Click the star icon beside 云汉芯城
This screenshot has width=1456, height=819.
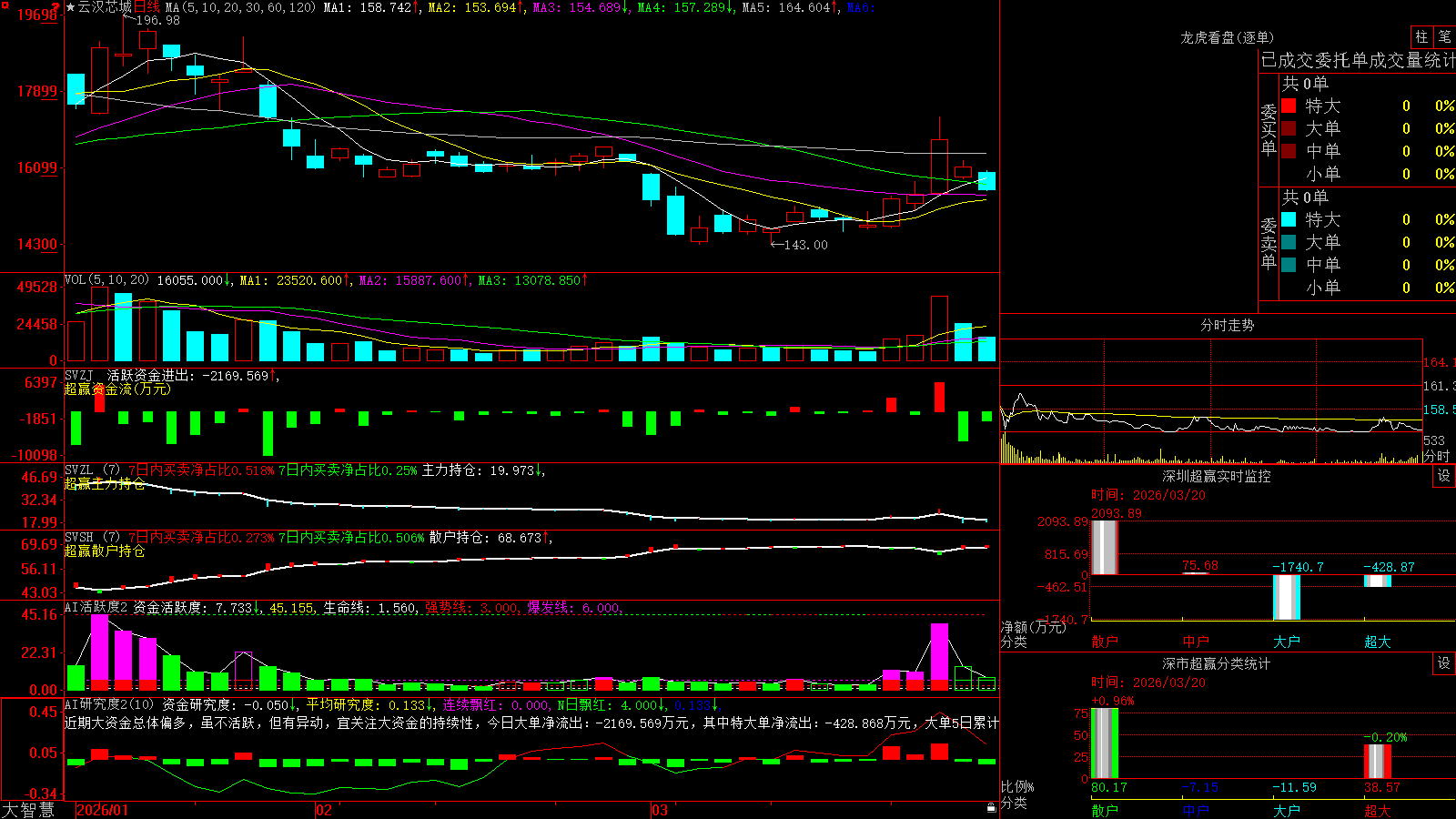tap(70, 7)
